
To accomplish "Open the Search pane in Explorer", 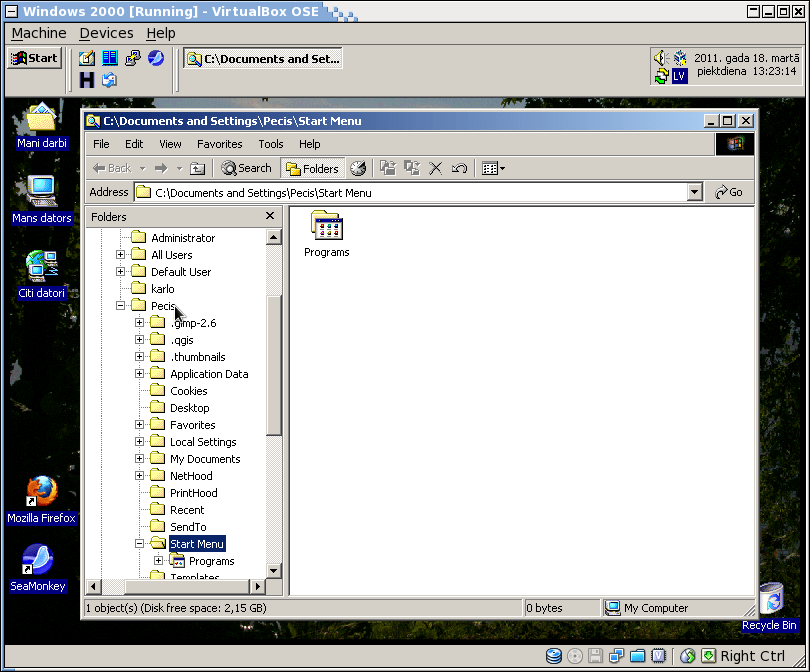I will tap(246, 168).
